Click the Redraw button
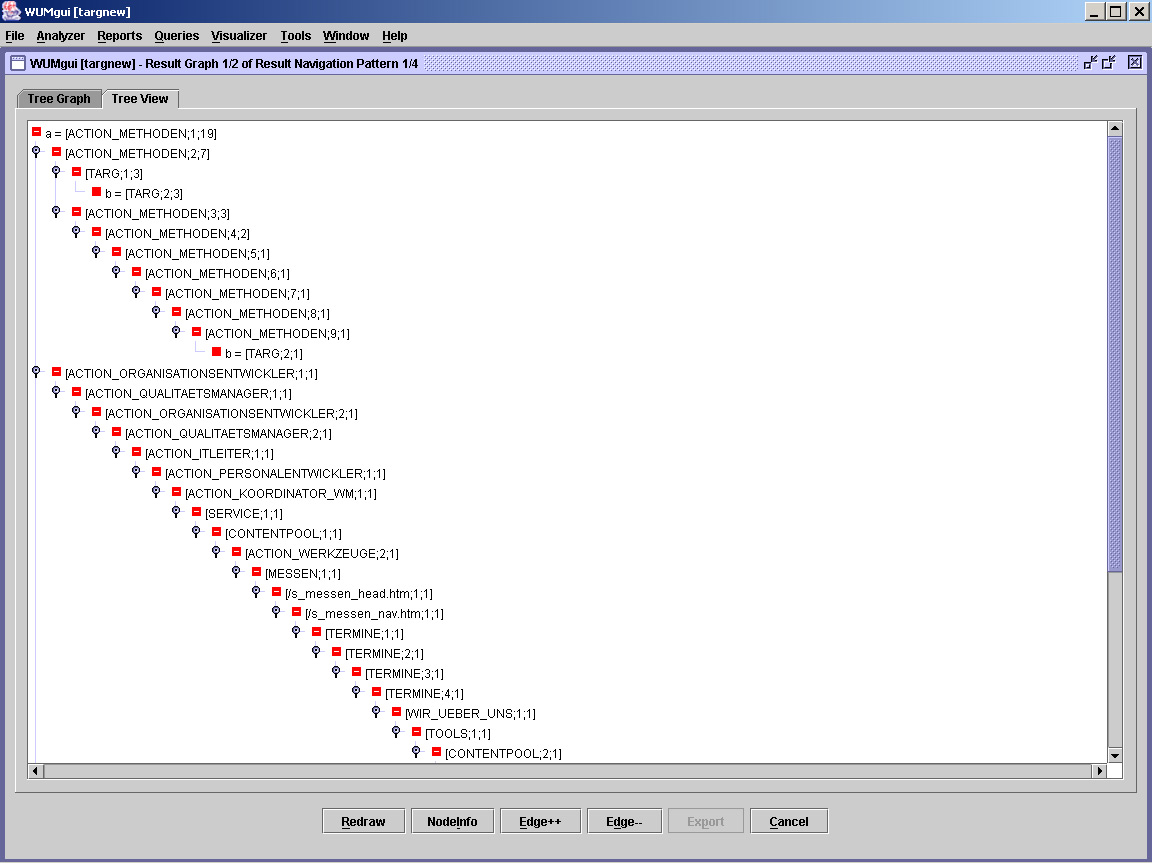 [363, 821]
